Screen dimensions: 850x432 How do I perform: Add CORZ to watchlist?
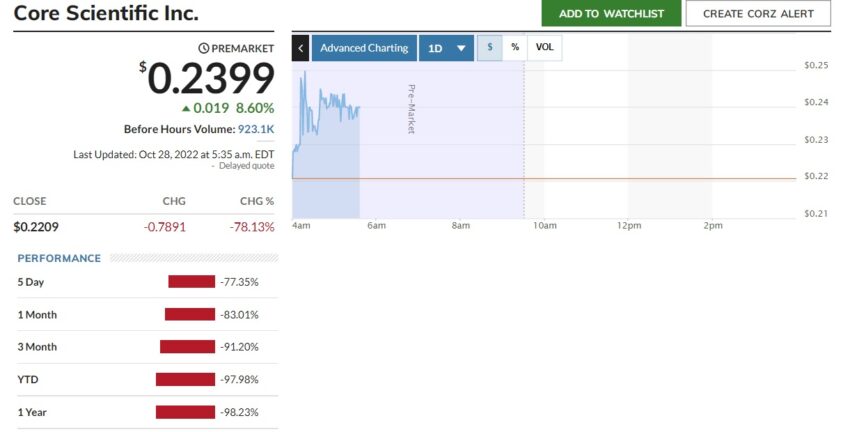pos(611,14)
